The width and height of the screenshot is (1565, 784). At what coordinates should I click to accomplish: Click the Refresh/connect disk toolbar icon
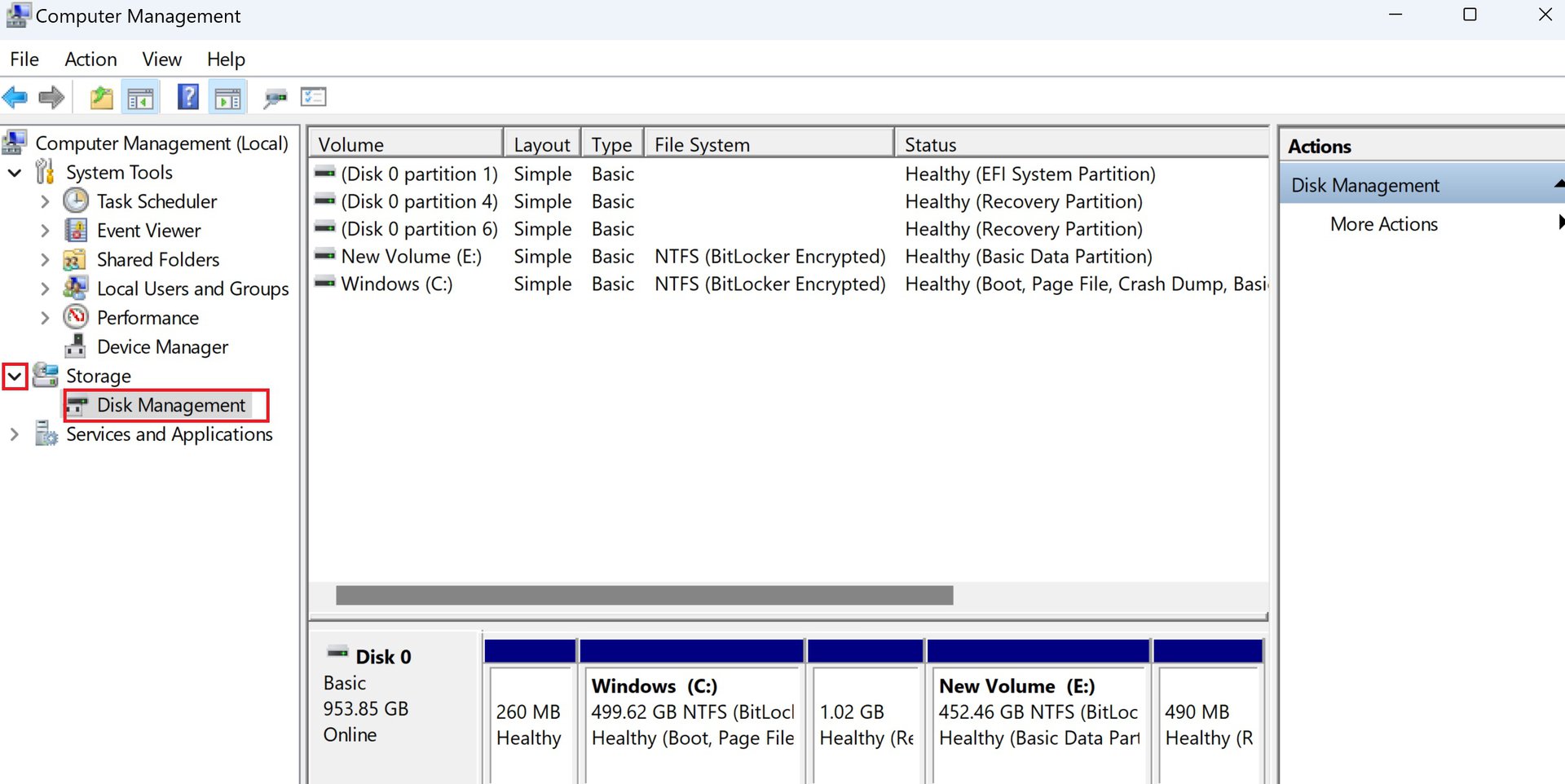pyautogui.click(x=275, y=99)
